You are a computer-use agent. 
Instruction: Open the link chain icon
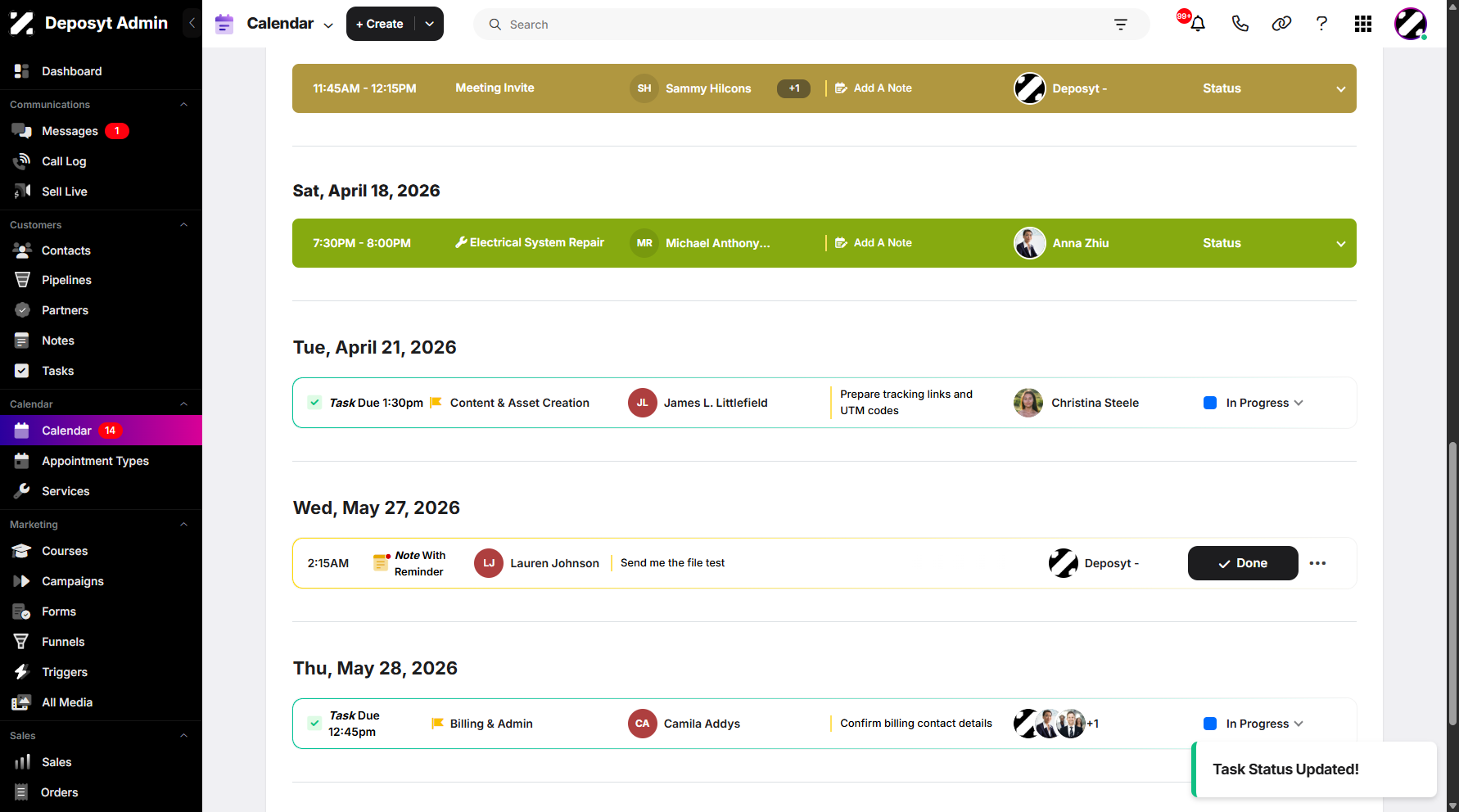pos(1281,24)
